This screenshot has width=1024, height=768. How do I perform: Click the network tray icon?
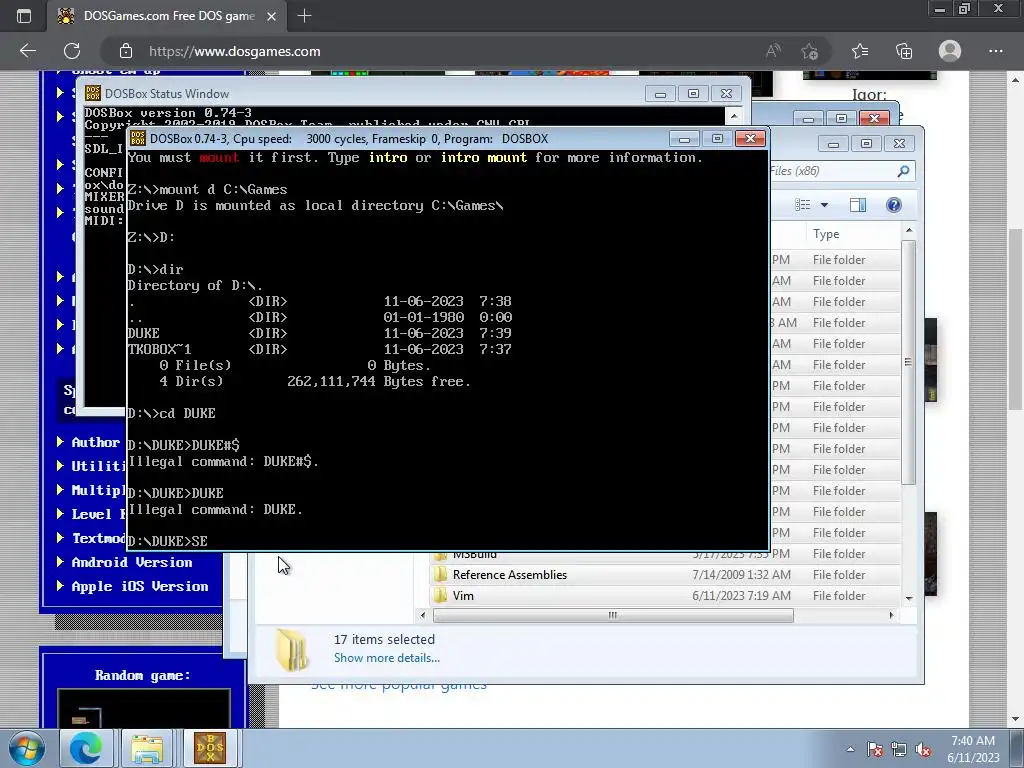click(899, 750)
